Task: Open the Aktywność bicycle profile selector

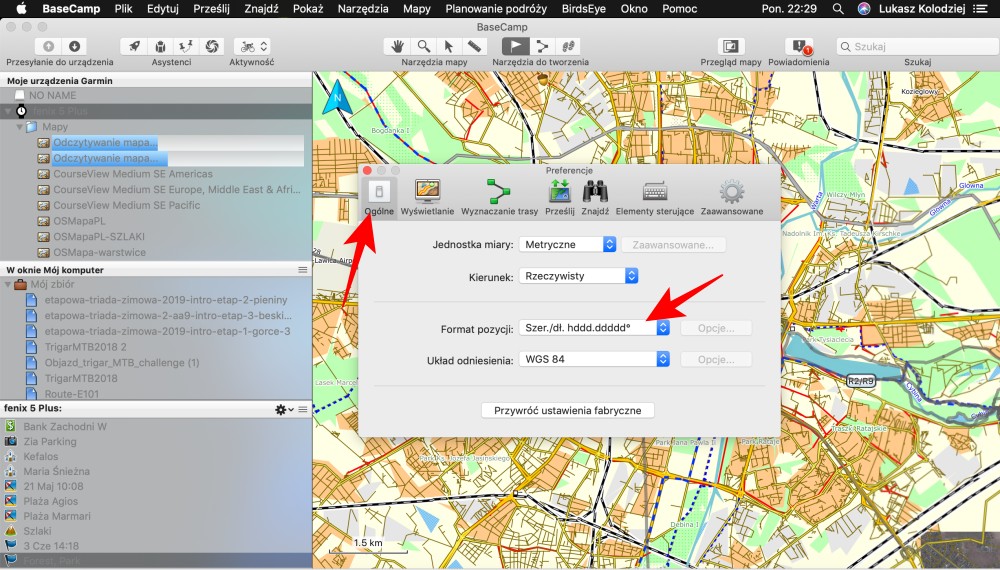Action: [x=252, y=46]
